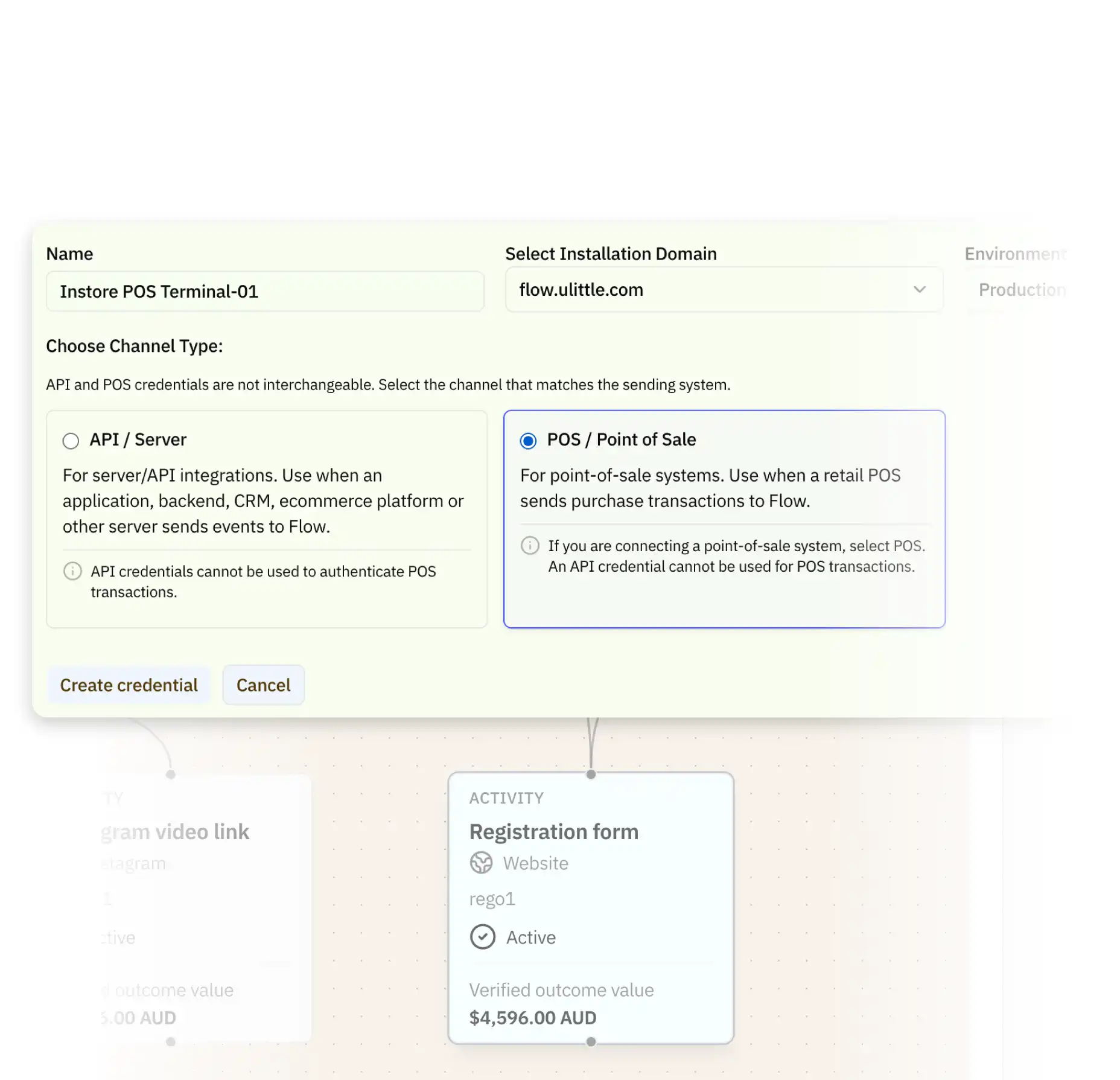The image size is (1120, 1080).
Task: Click the Cancel button
Action: (x=263, y=685)
